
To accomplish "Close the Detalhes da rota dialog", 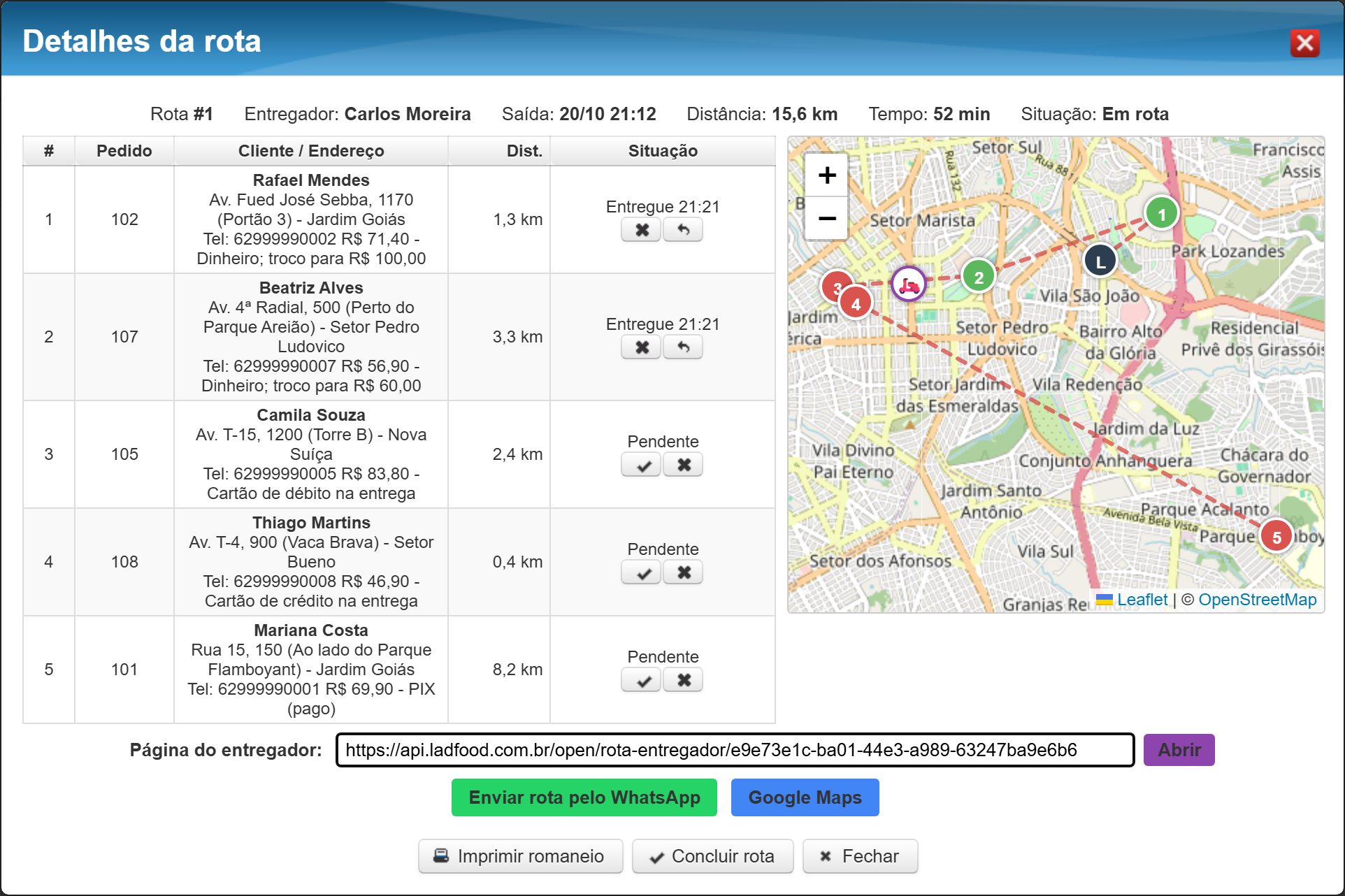I will pos(1304,43).
